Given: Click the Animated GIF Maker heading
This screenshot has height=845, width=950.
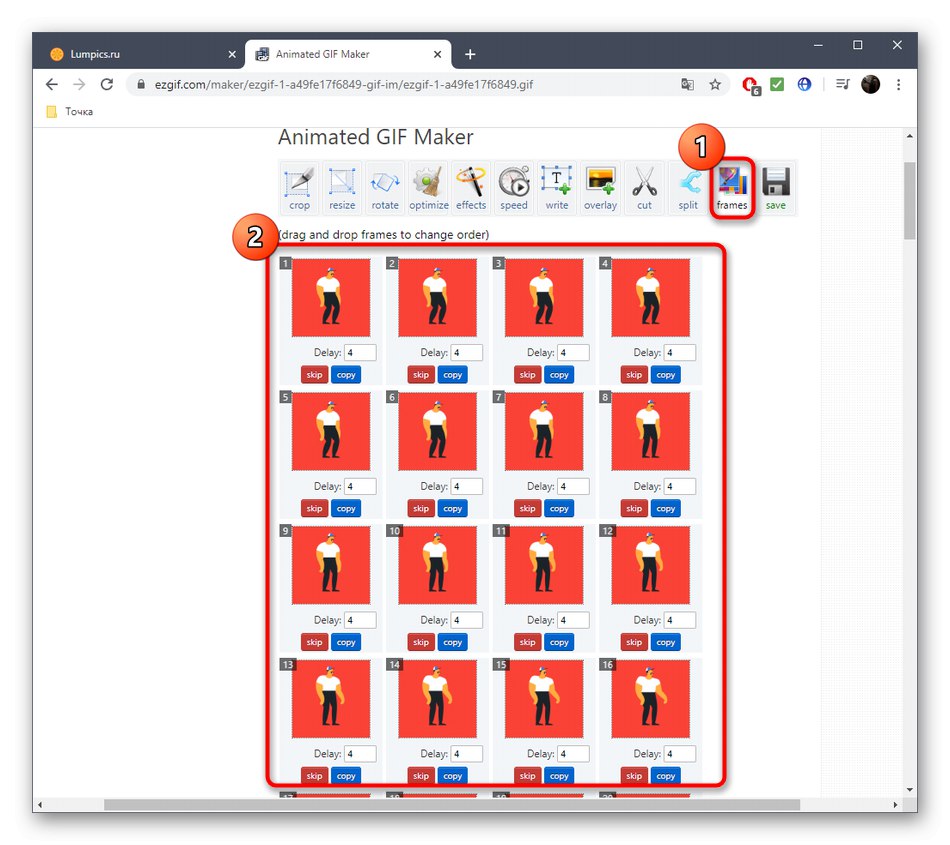Looking at the screenshot, I should pyautogui.click(x=376, y=138).
